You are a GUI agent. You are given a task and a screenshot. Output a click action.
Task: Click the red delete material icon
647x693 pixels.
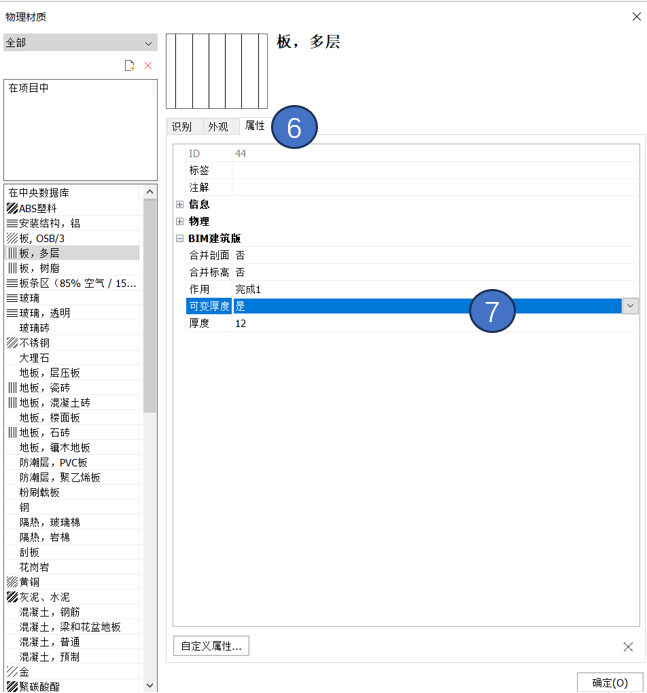click(x=148, y=65)
